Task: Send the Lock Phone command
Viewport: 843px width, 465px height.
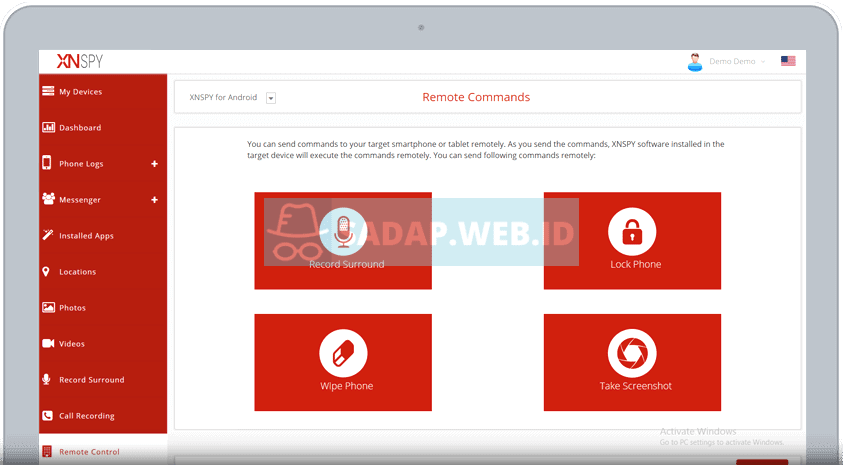Action: click(x=632, y=241)
